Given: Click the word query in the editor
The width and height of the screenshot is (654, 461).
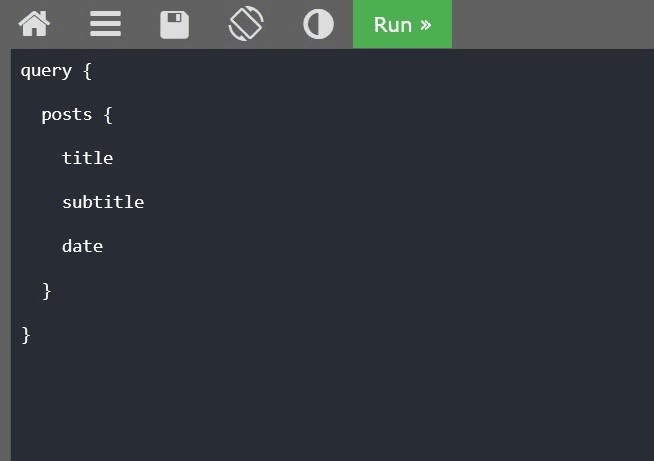Looking at the screenshot, I should pos(46,71).
